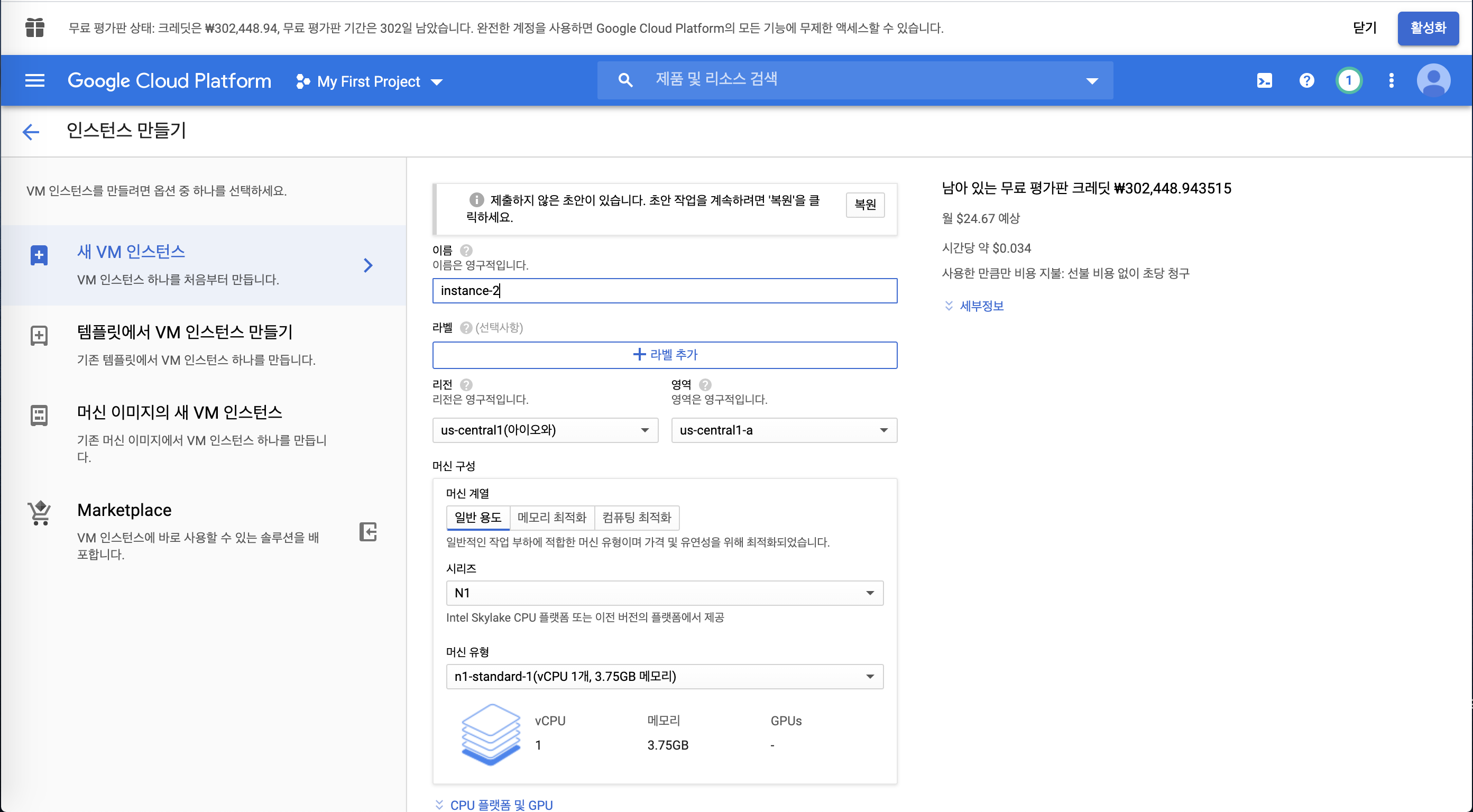Open notifications showing 1 alert

coord(1348,80)
